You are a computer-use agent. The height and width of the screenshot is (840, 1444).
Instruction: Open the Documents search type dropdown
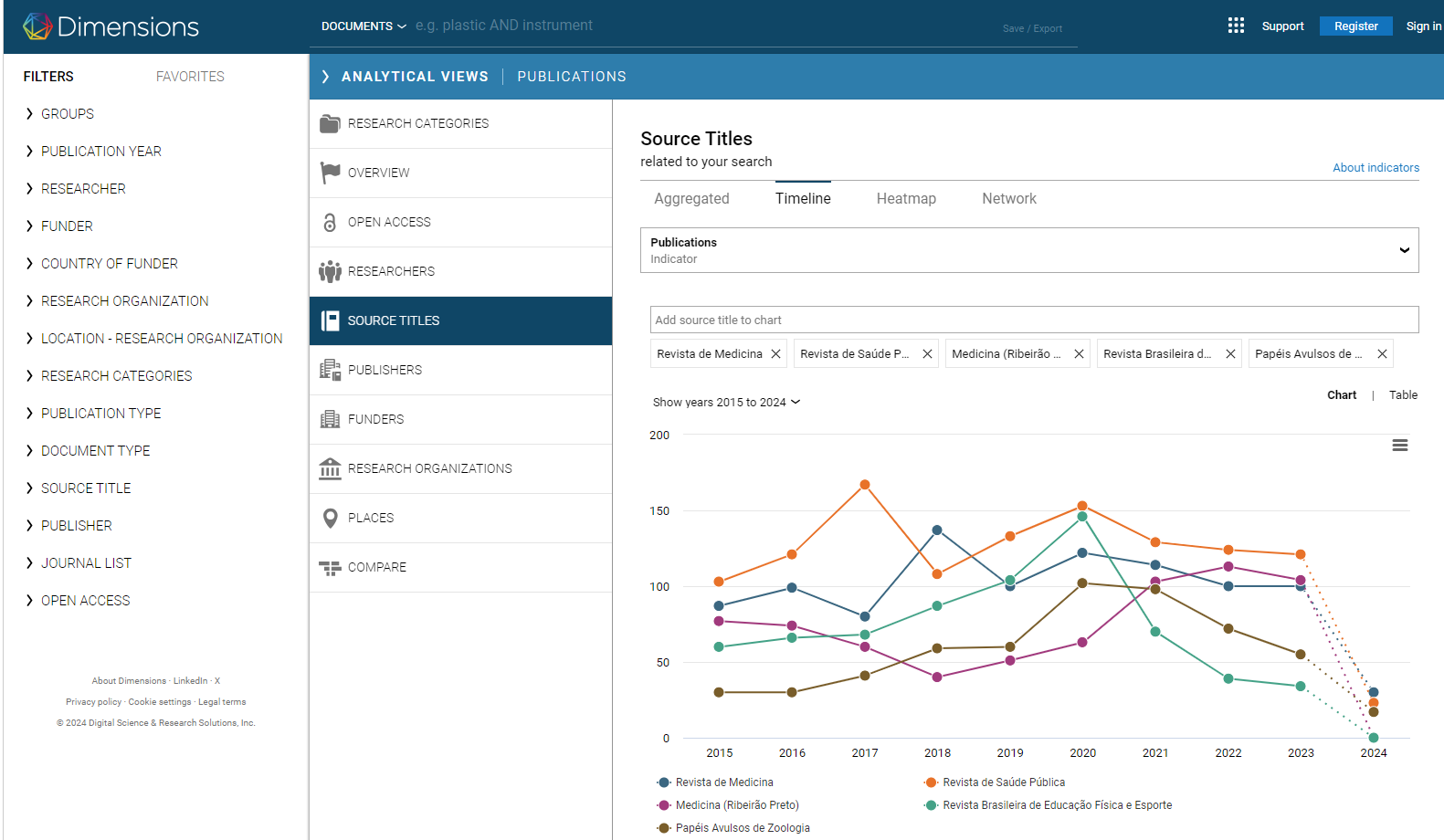point(364,26)
